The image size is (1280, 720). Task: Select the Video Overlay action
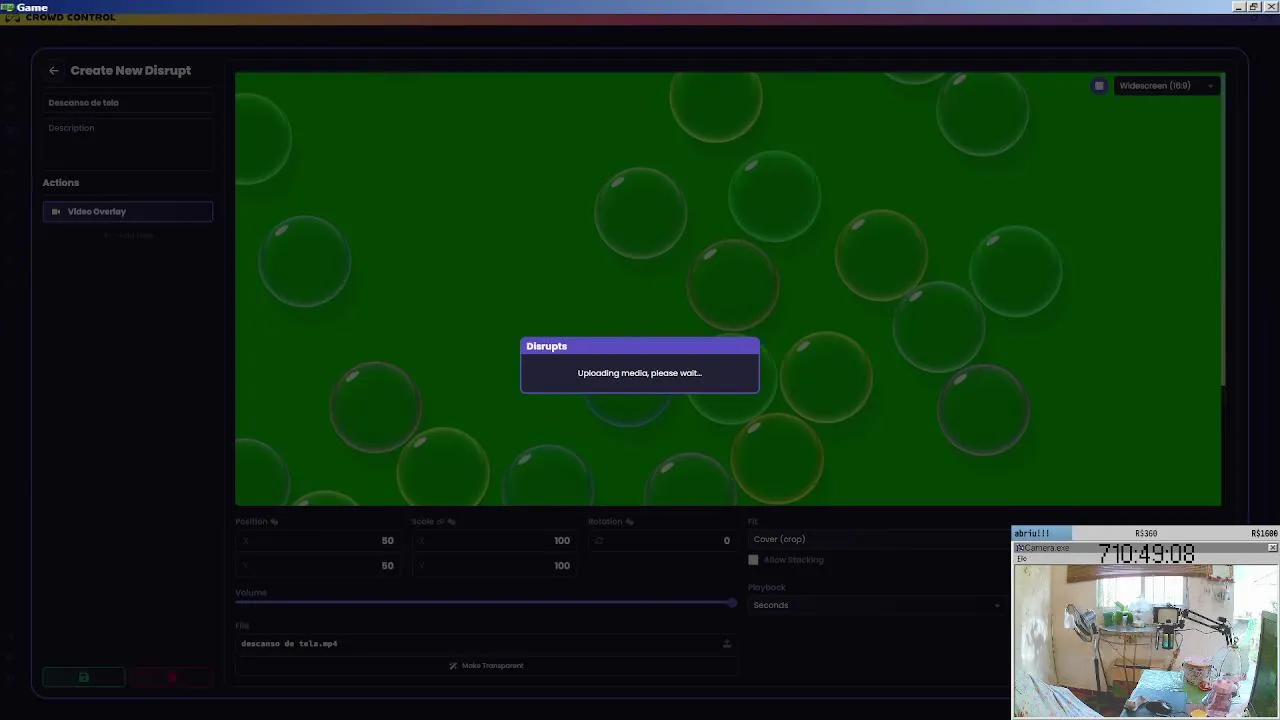point(128,212)
